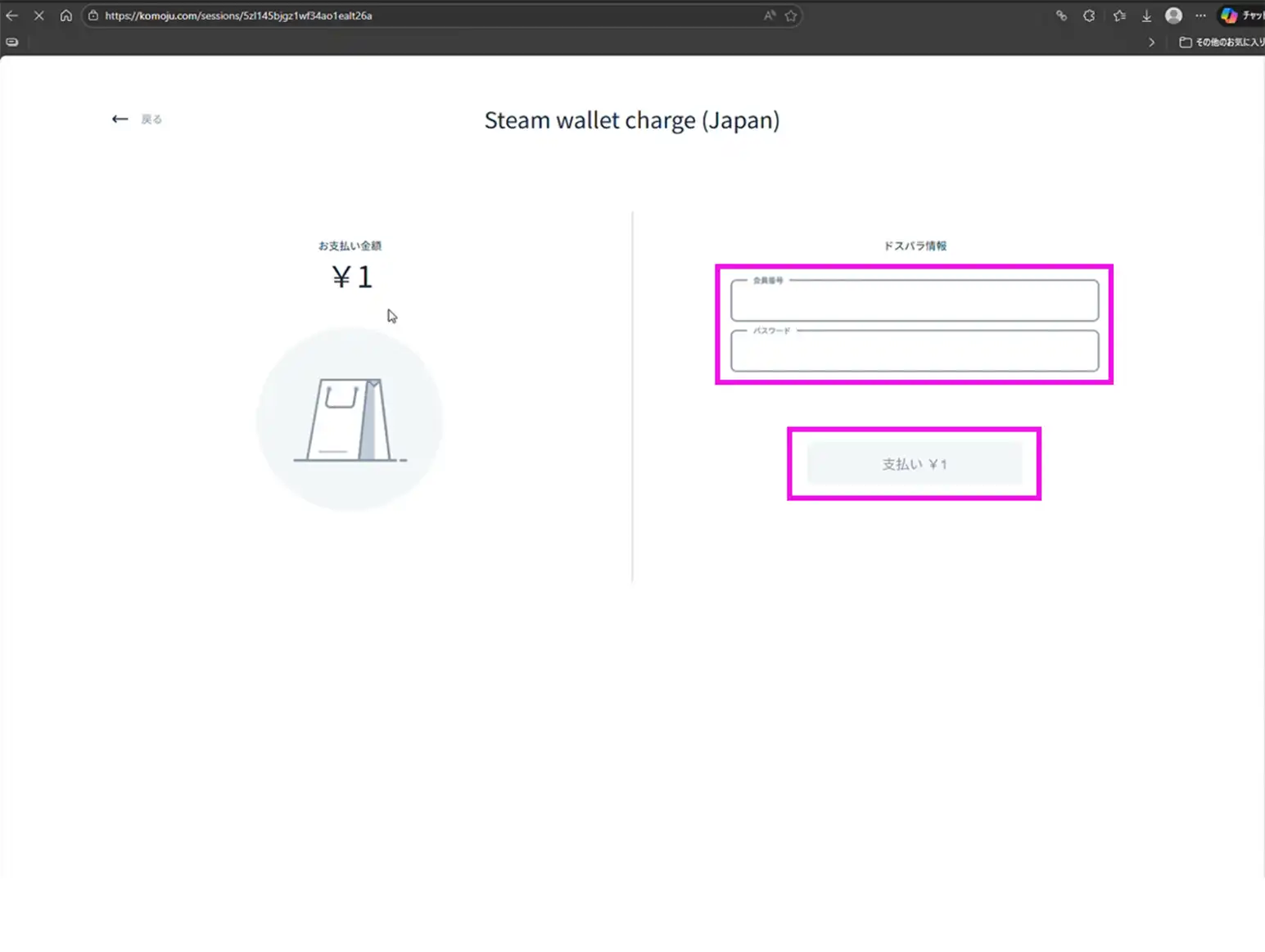Focus the パスワード password field
This screenshot has width=1265, height=952.
pos(914,352)
